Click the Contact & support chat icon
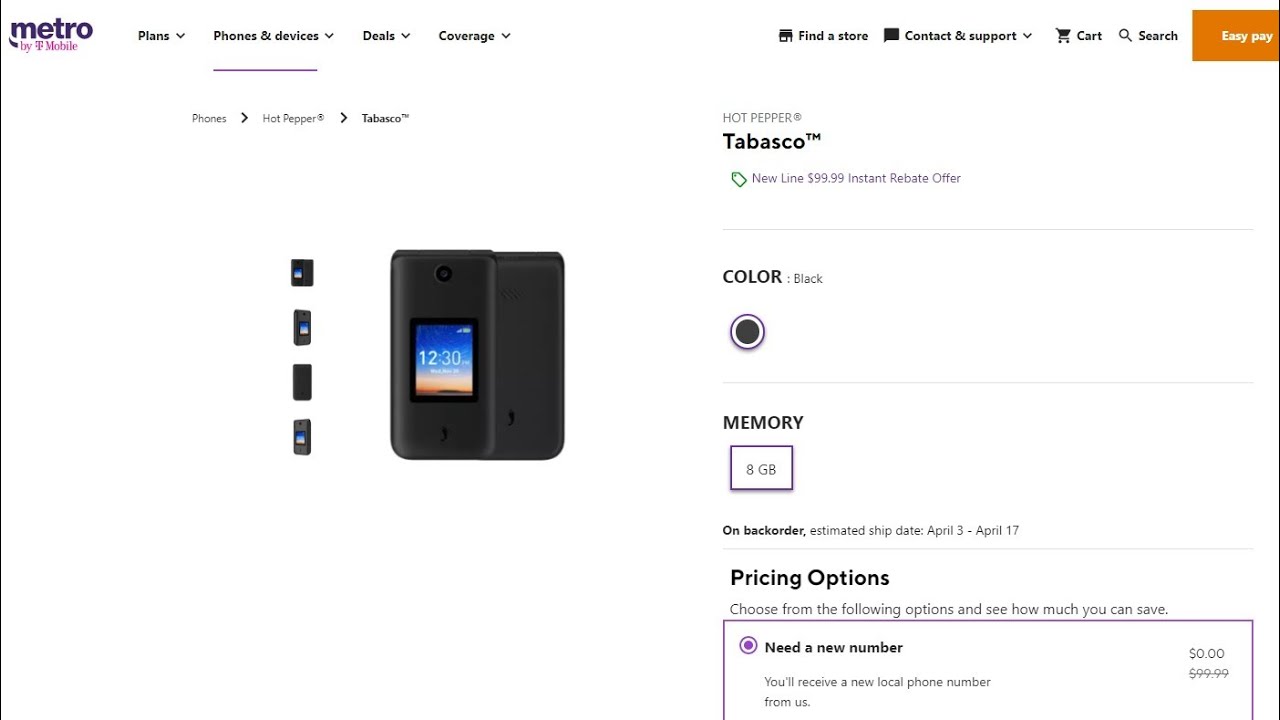Viewport: 1280px width, 720px height. [891, 36]
